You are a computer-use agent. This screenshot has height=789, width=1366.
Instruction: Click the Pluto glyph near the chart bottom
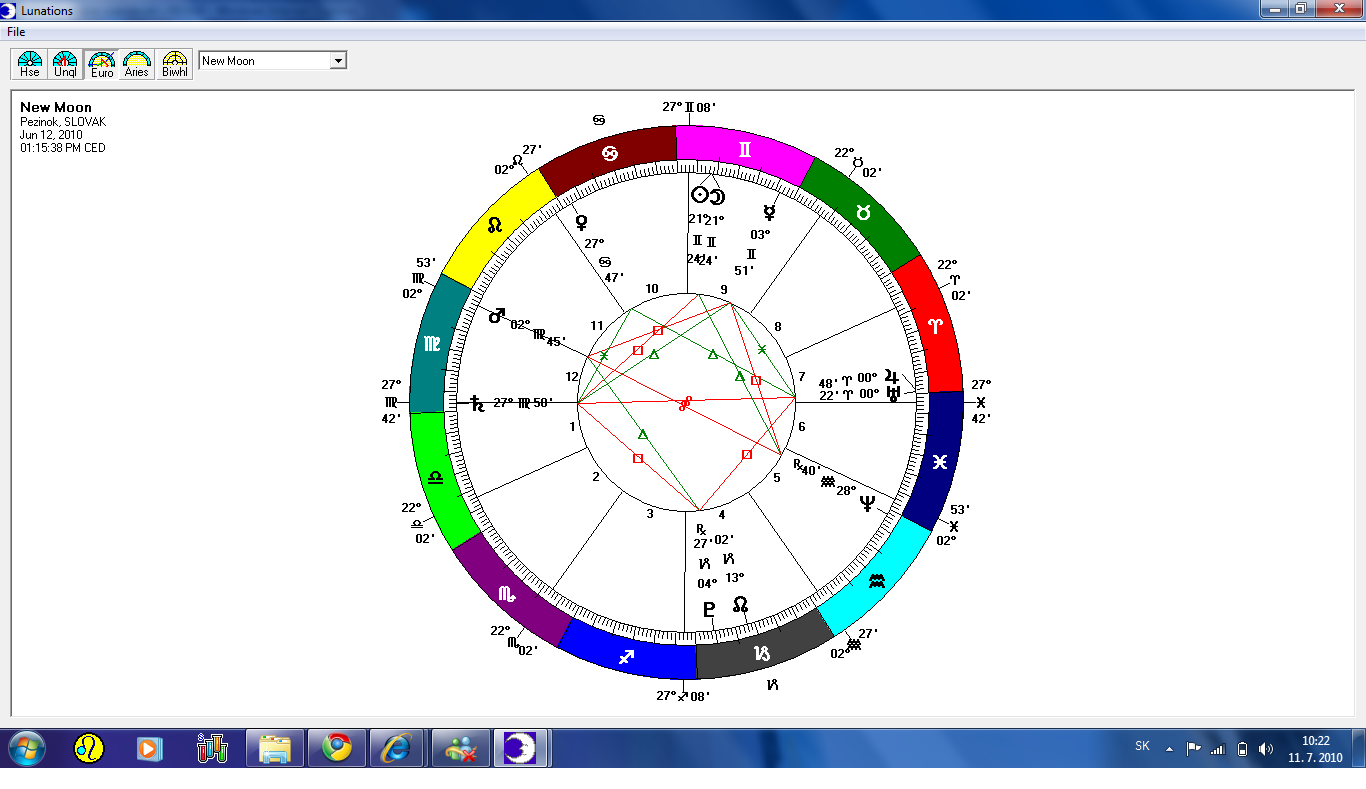click(x=709, y=609)
